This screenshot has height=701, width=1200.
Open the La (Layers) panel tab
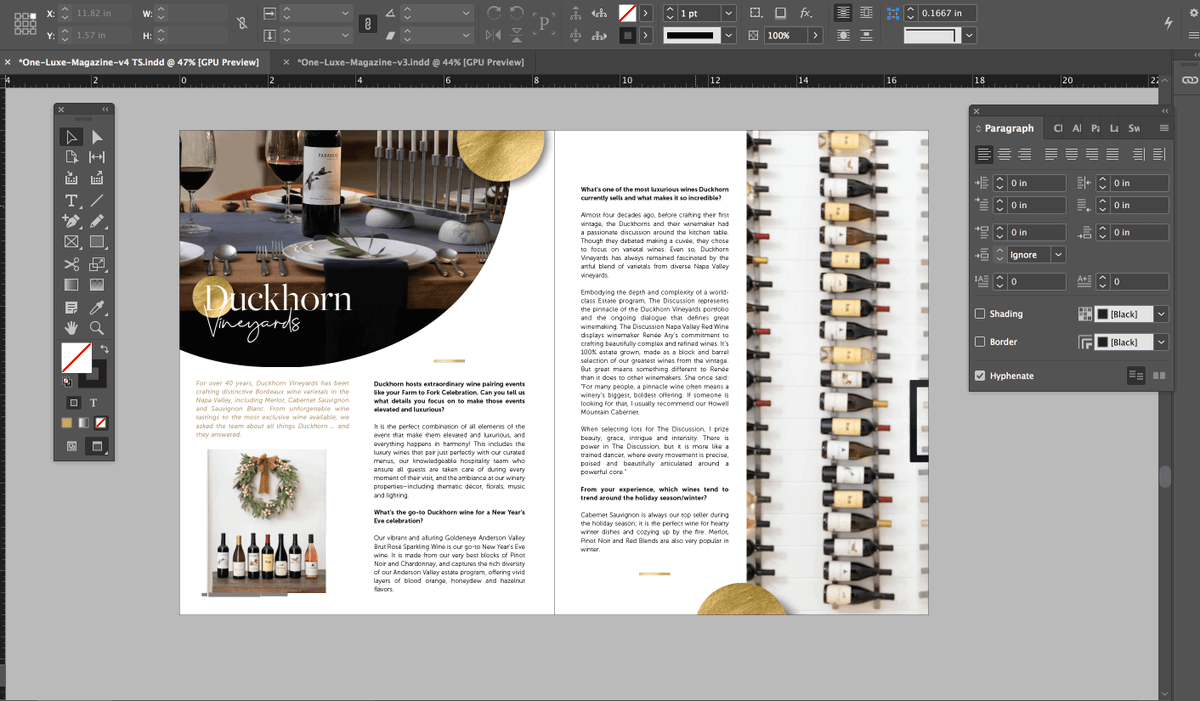[x=1115, y=128]
